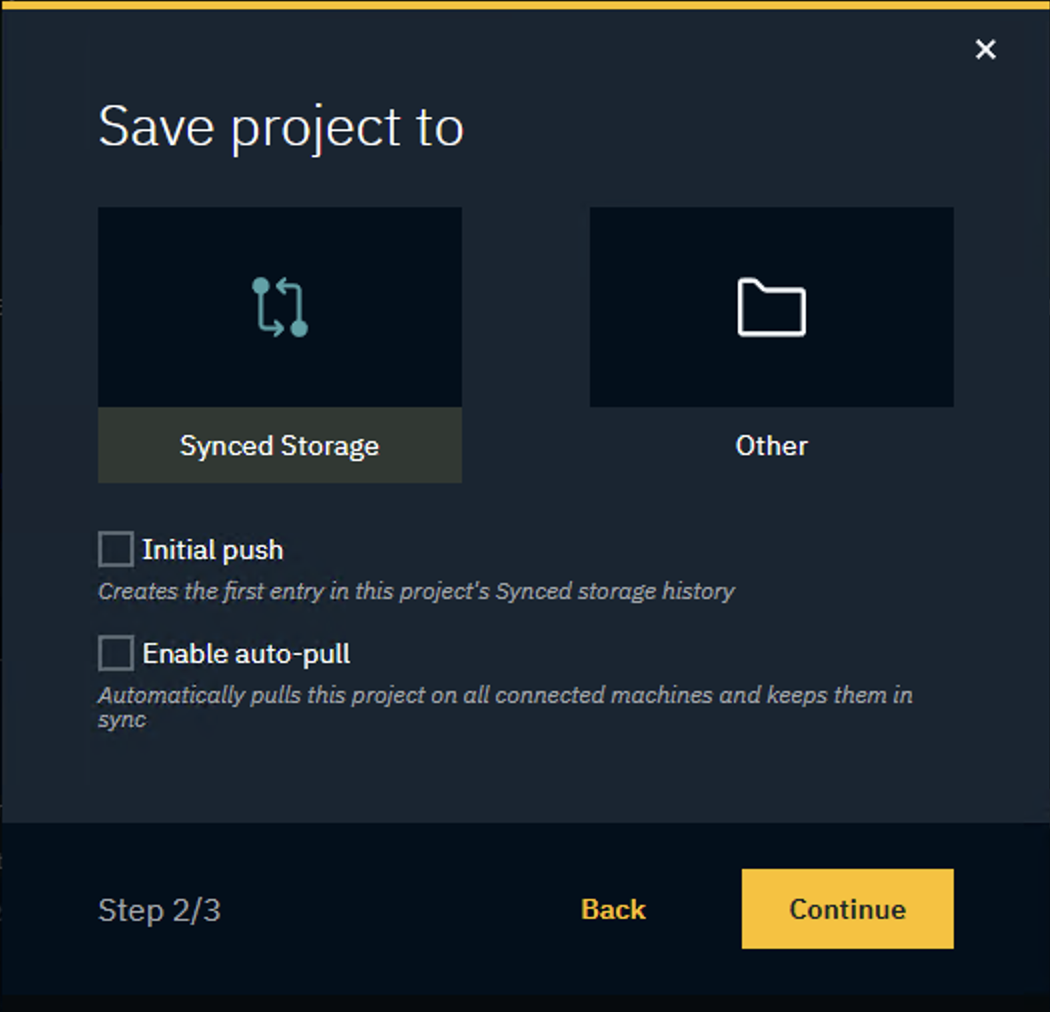Enable the Initial push checkbox

[115, 548]
